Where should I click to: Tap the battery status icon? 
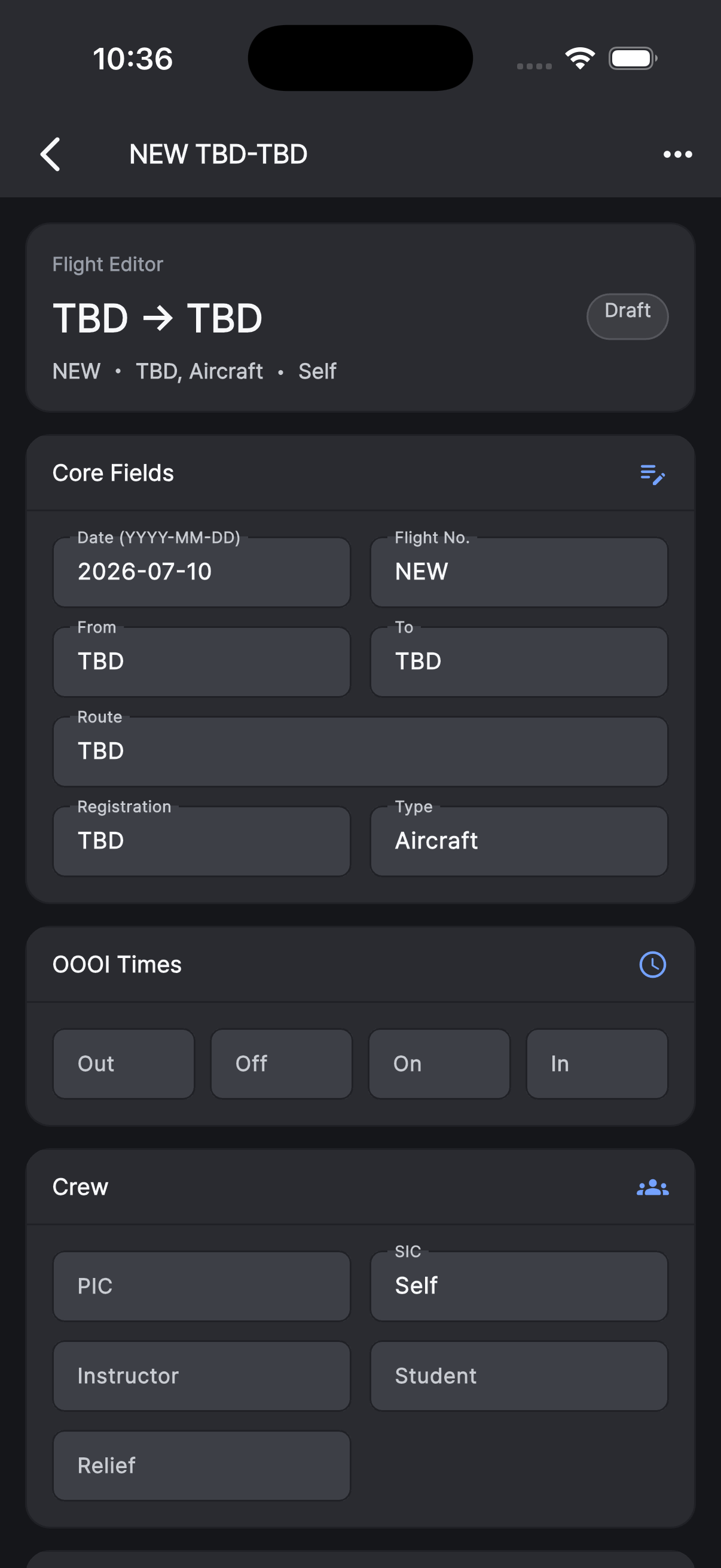[633, 59]
